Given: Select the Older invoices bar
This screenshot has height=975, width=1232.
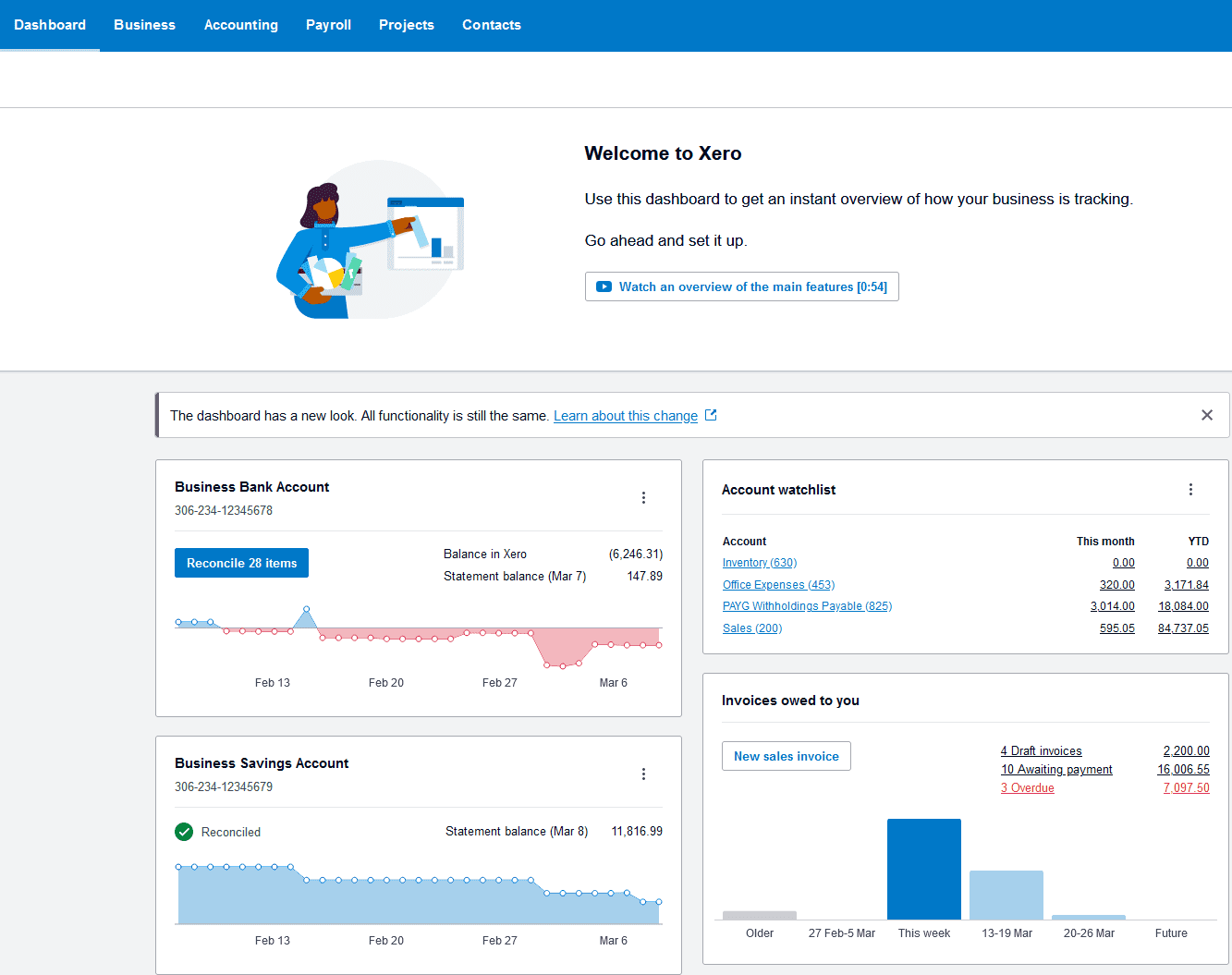Looking at the screenshot, I should (x=760, y=915).
